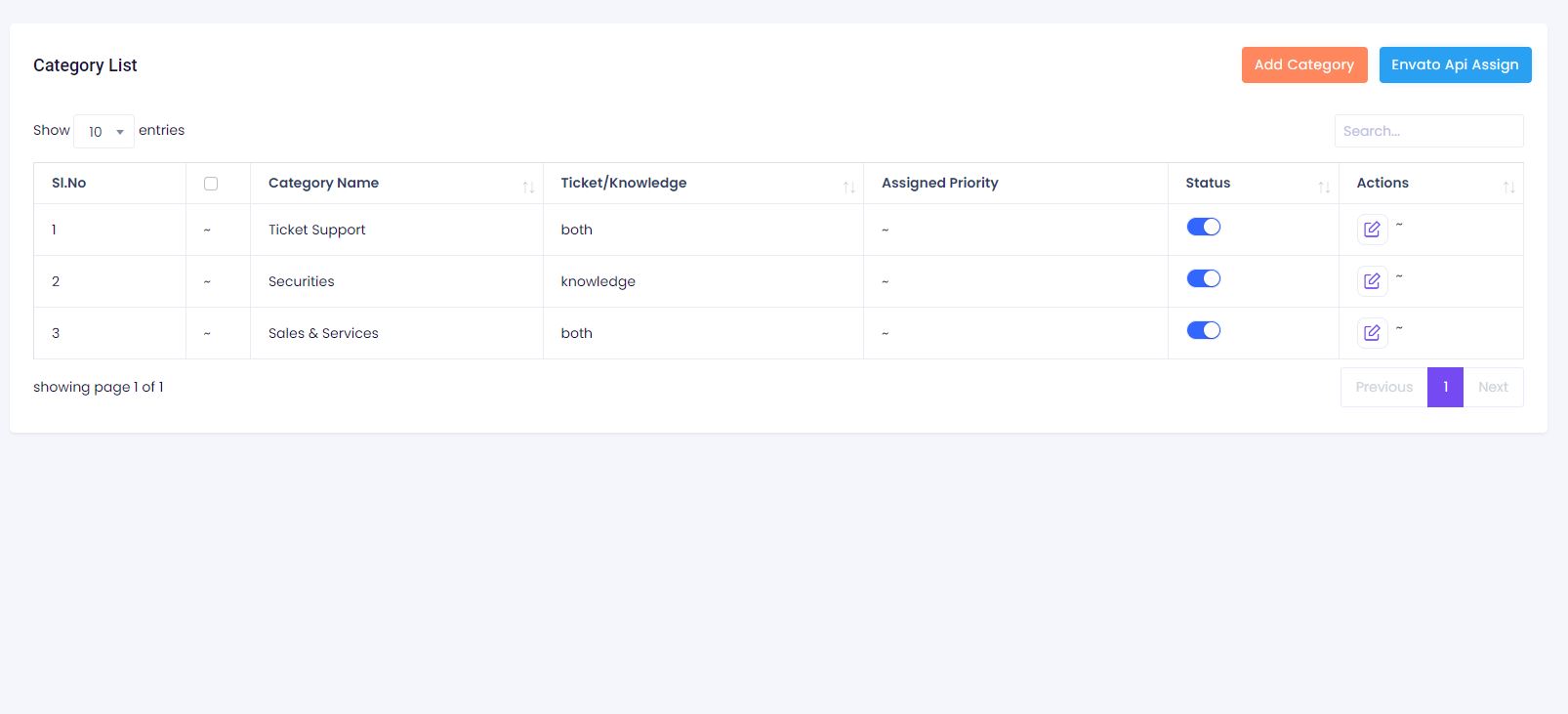
Task: Toggle status for Ticket Support
Action: pos(1203,227)
